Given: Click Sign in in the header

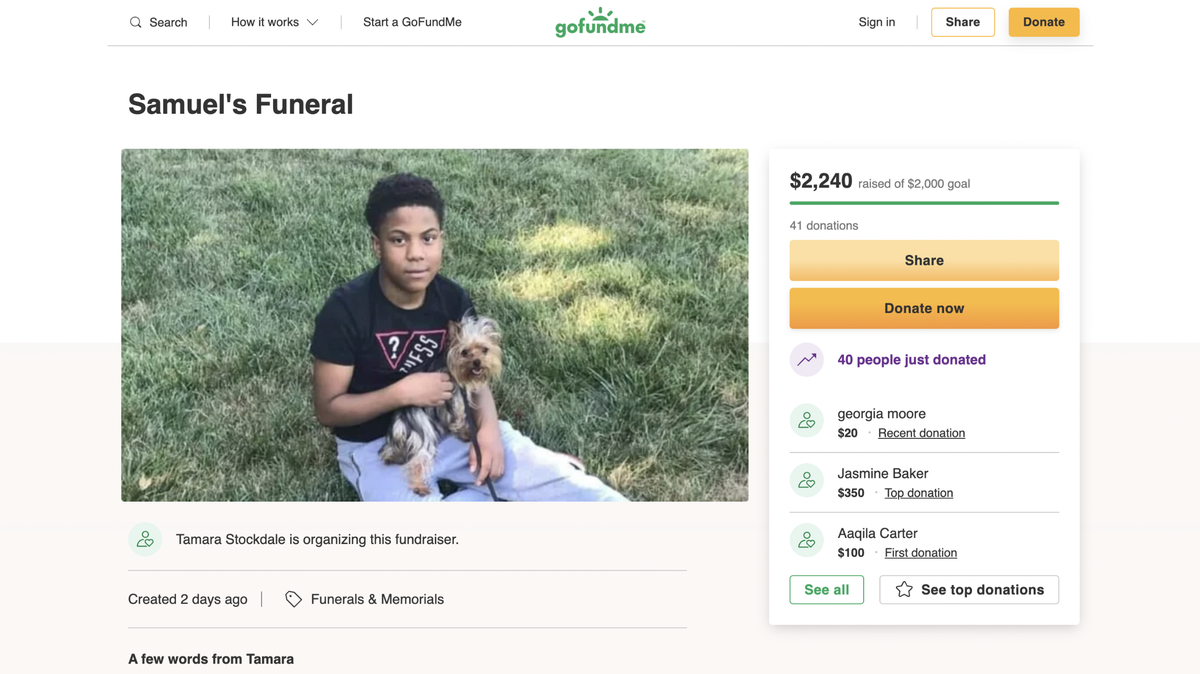Looking at the screenshot, I should point(876,22).
